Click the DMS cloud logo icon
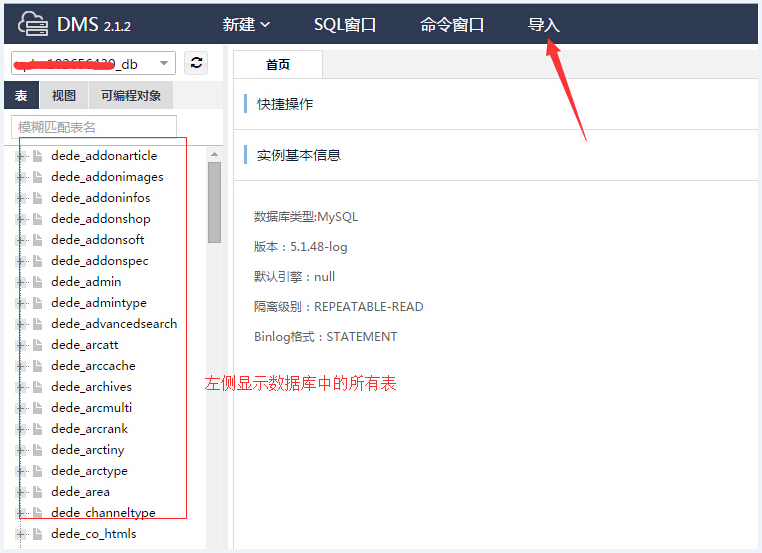Image resolution: width=762 pixels, height=553 pixels. click(35, 24)
